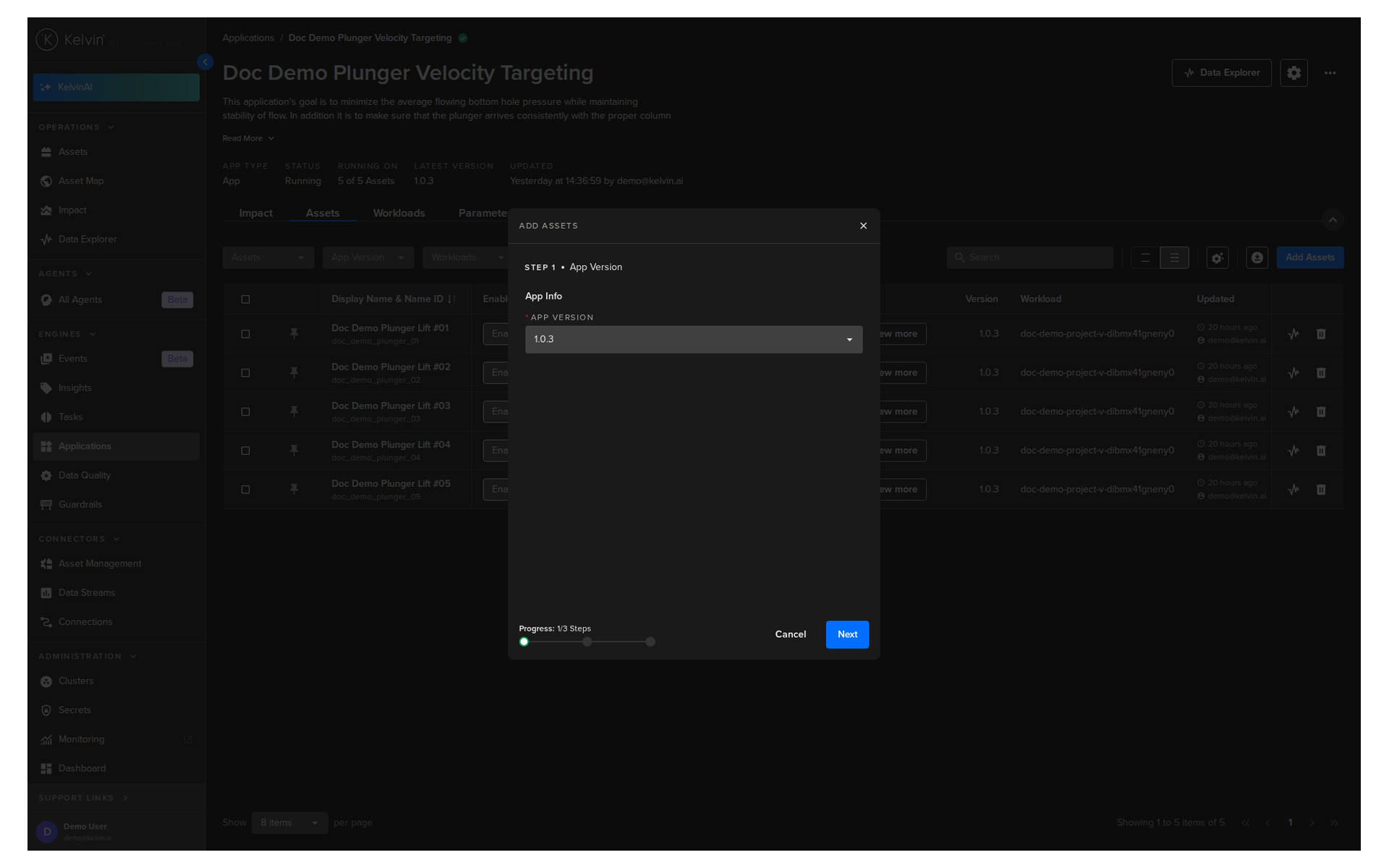Check the Doc Demo Plunger Lift #03 checkbox
This screenshot has height=868, width=1389.
pyautogui.click(x=245, y=412)
